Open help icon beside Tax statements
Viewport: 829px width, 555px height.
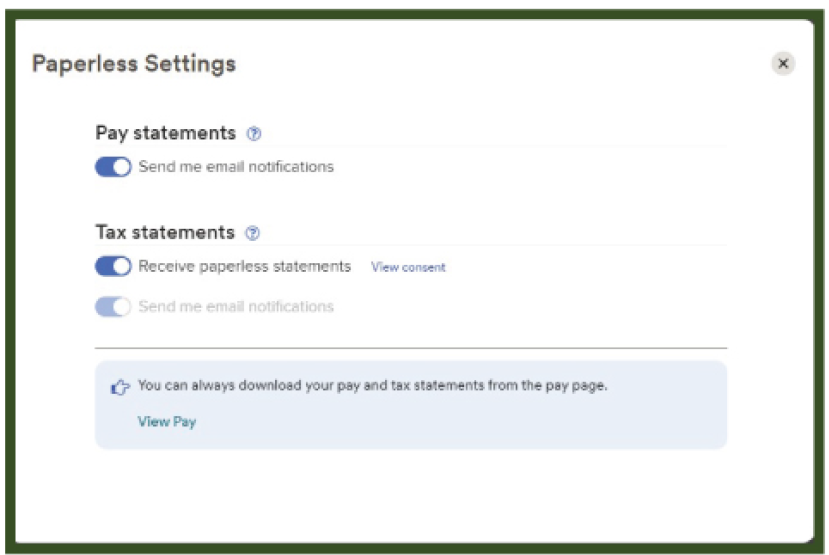point(252,233)
